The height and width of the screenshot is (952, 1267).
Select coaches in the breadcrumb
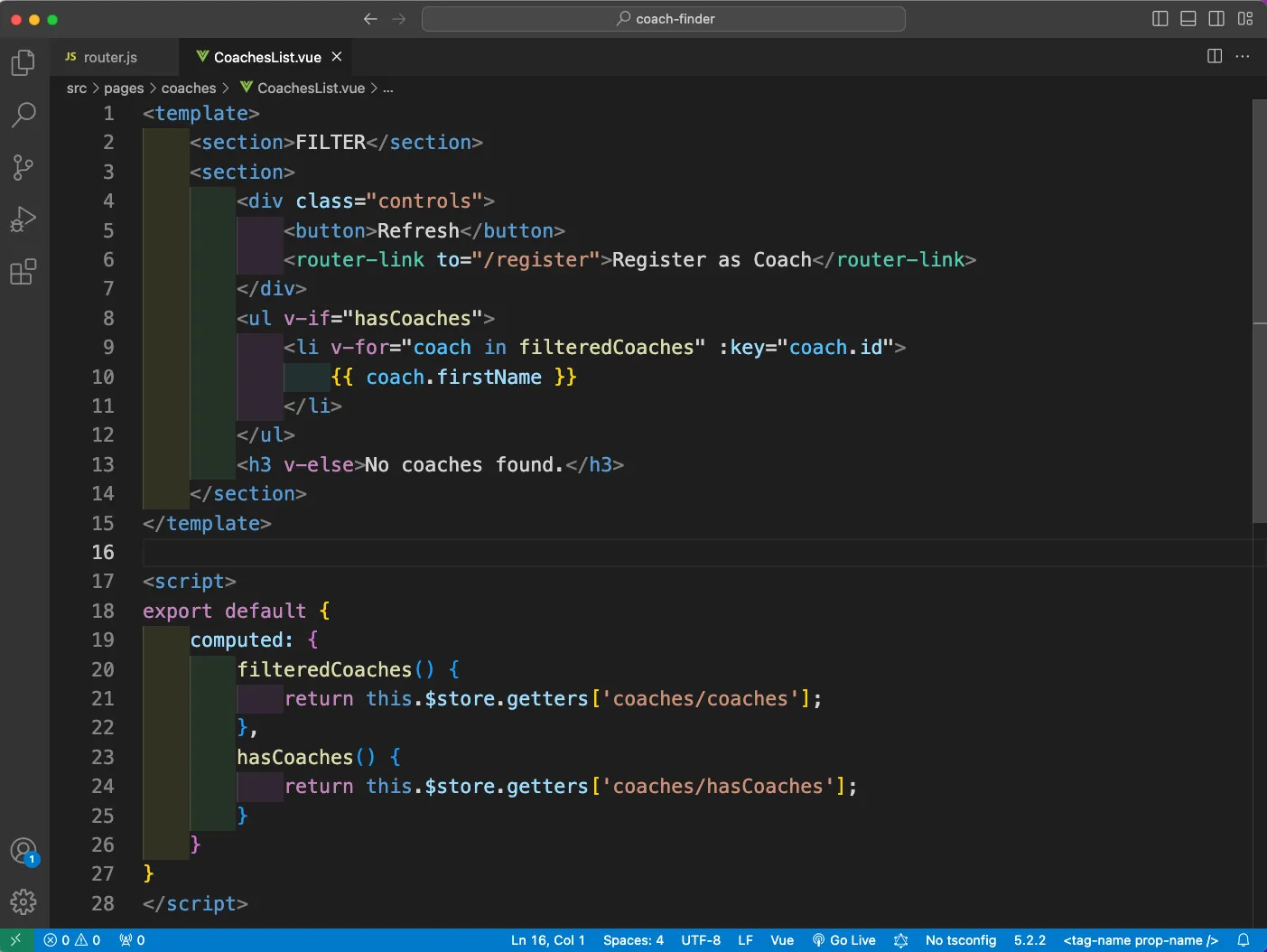pos(189,88)
